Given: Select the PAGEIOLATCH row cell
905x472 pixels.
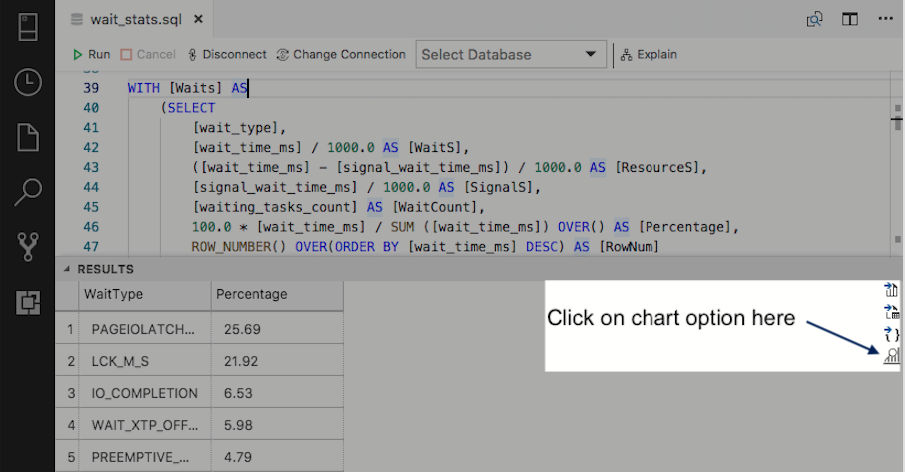Looking at the screenshot, I should pyautogui.click(x=144, y=328).
